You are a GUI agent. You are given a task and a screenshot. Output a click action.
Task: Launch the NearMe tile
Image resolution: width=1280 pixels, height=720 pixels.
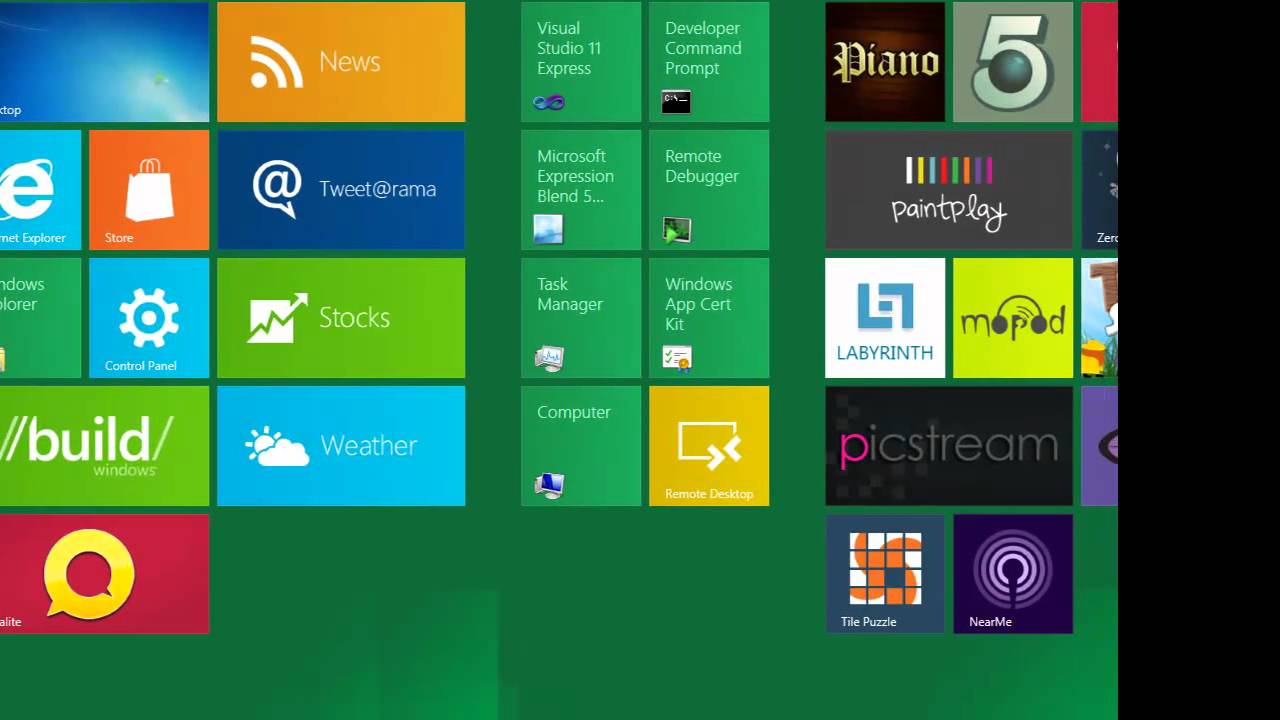[1013, 574]
